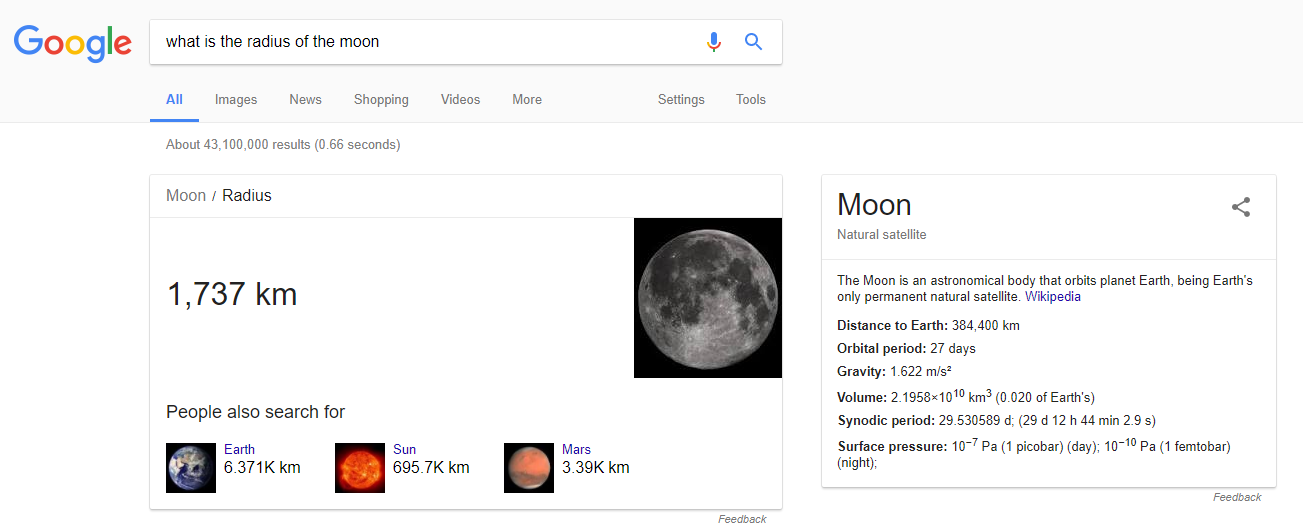The width and height of the screenshot is (1303, 528).
Task: Click the 3.39K km value
Action: [x=596, y=467]
